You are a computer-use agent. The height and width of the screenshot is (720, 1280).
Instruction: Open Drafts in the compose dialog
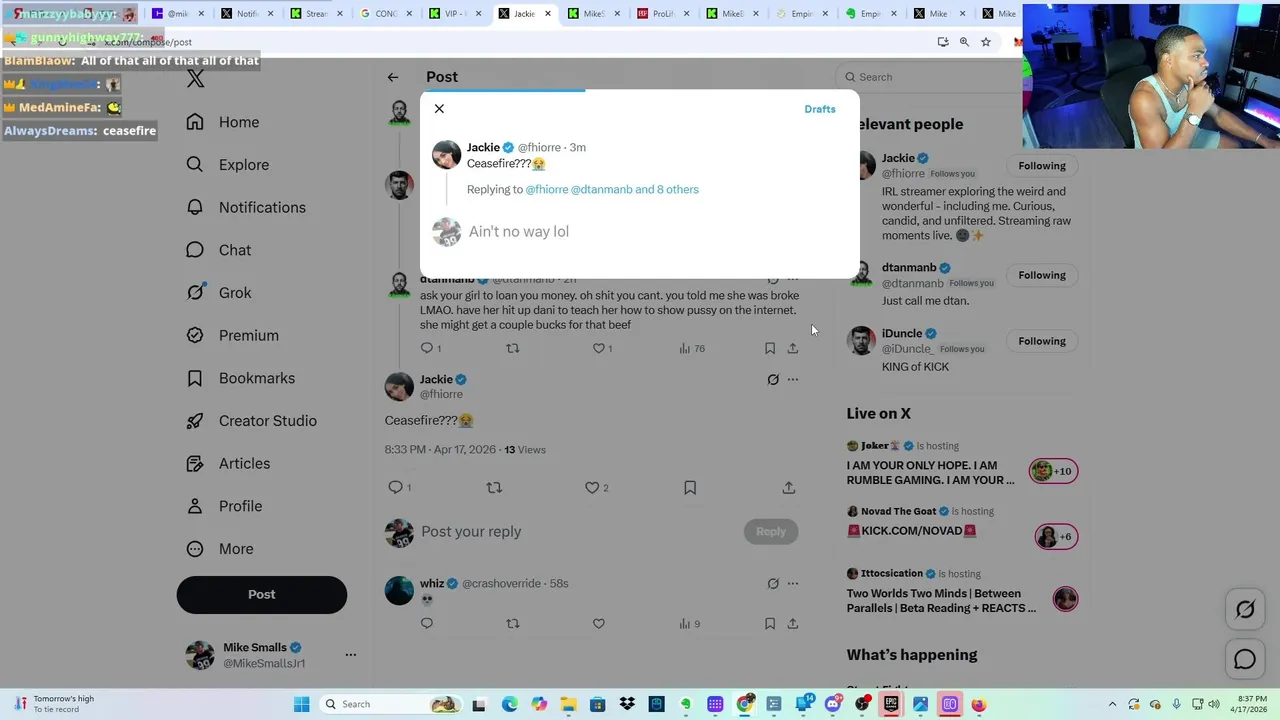point(820,109)
